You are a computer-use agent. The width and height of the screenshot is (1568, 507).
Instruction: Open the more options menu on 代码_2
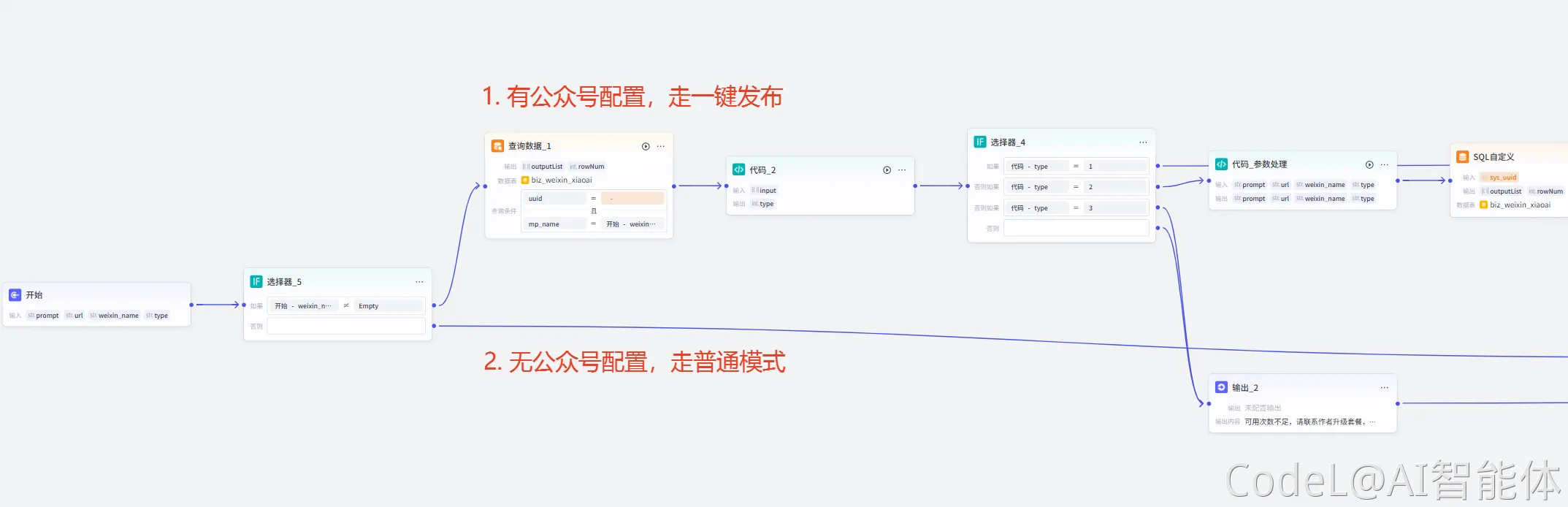(902, 170)
